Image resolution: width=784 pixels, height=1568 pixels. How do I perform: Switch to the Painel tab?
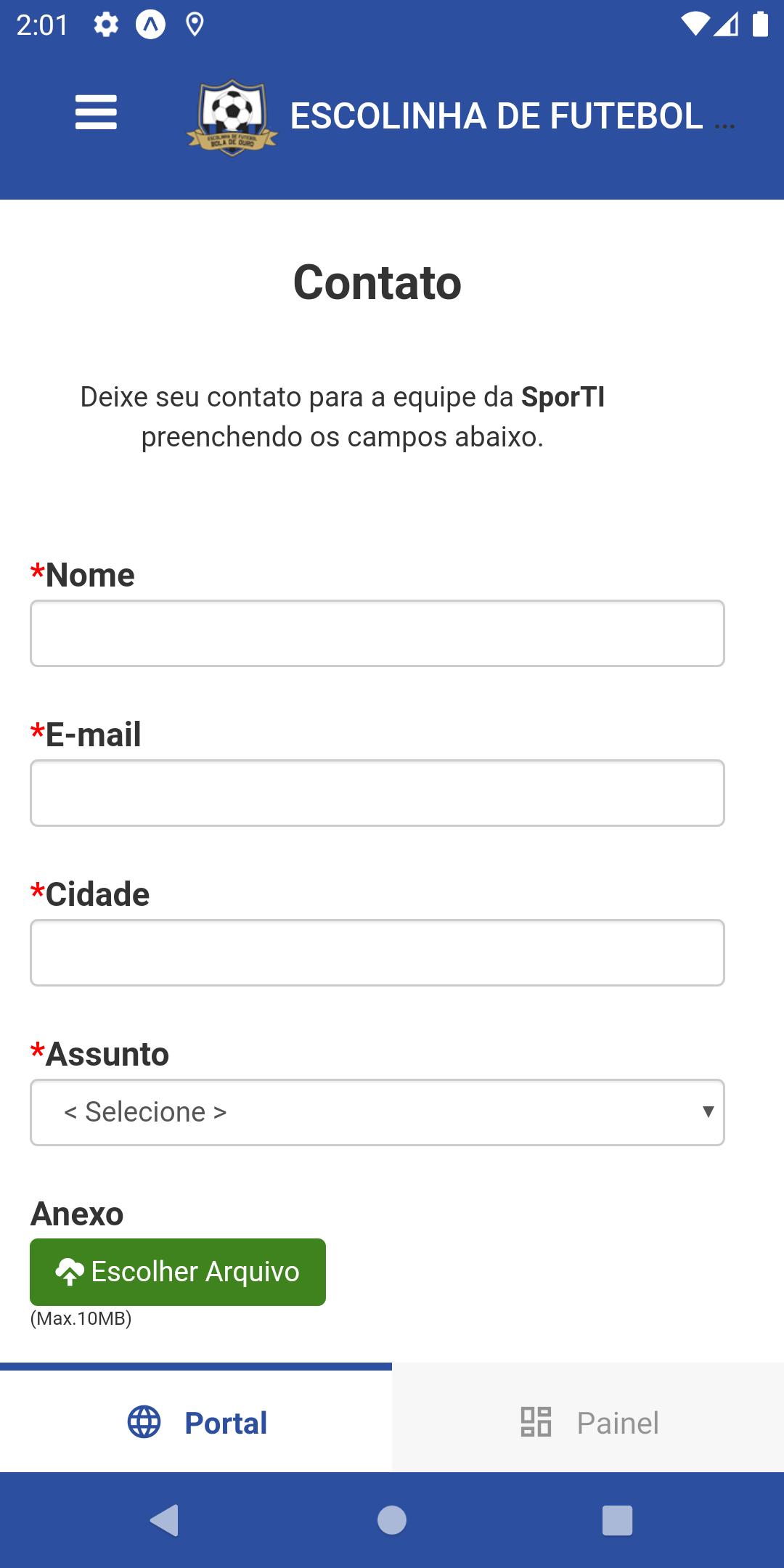588,1421
